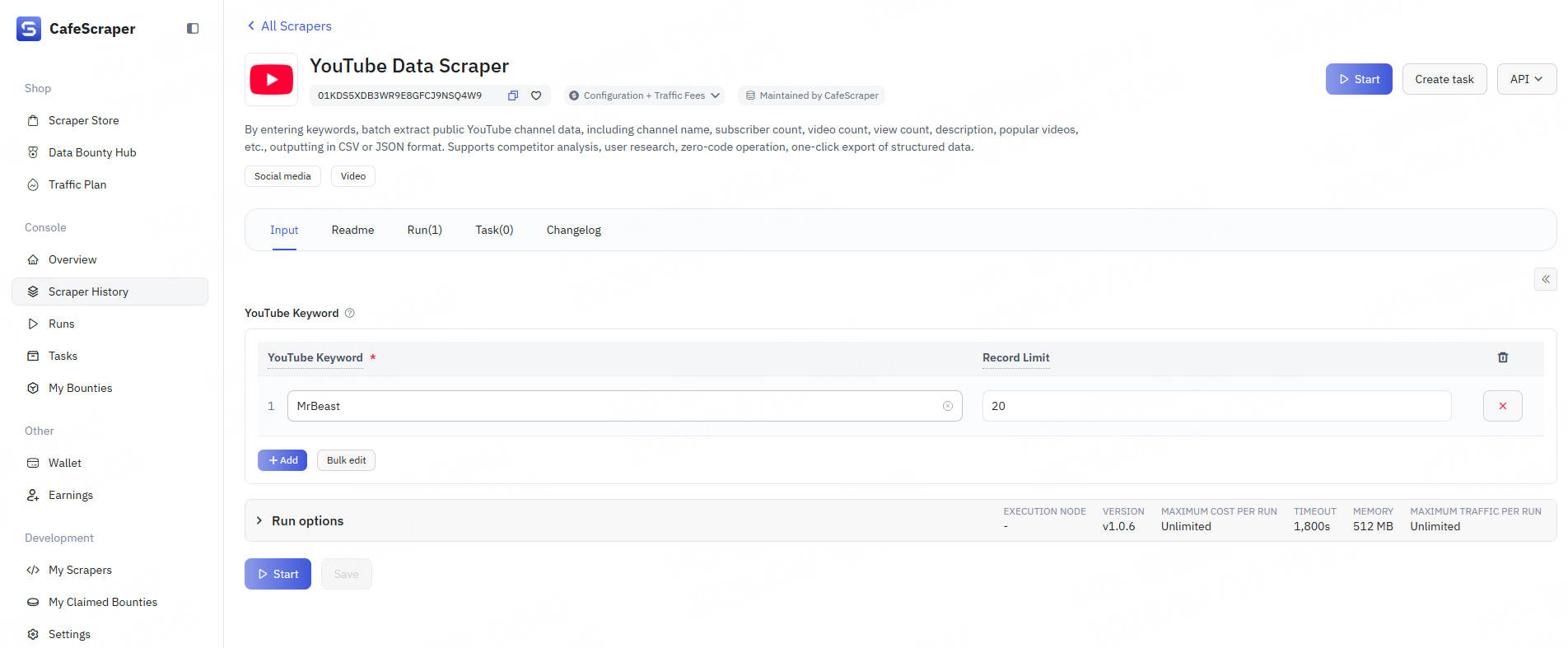Viewport: 1568px width, 648px height.
Task: Clear the MrBeast keyword field
Action: [x=947, y=406]
